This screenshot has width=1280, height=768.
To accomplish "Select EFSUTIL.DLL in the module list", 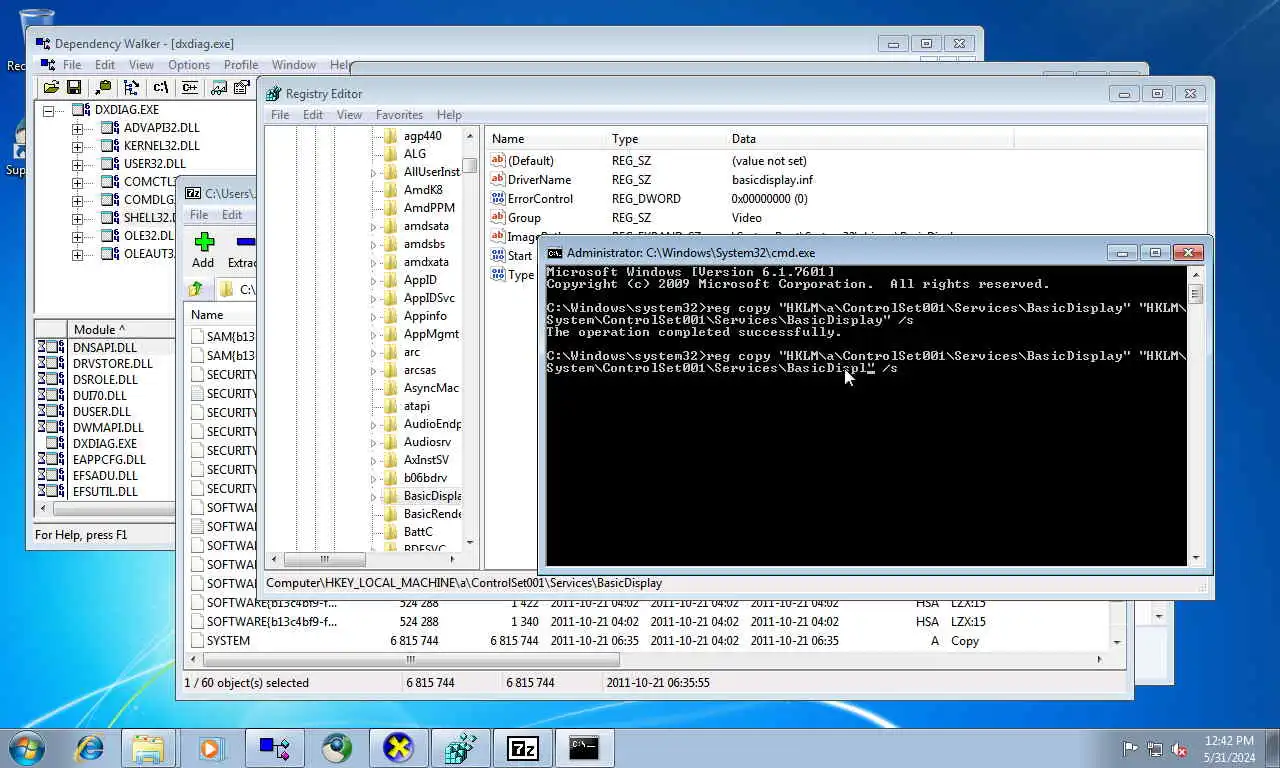I will click(105, 491).
